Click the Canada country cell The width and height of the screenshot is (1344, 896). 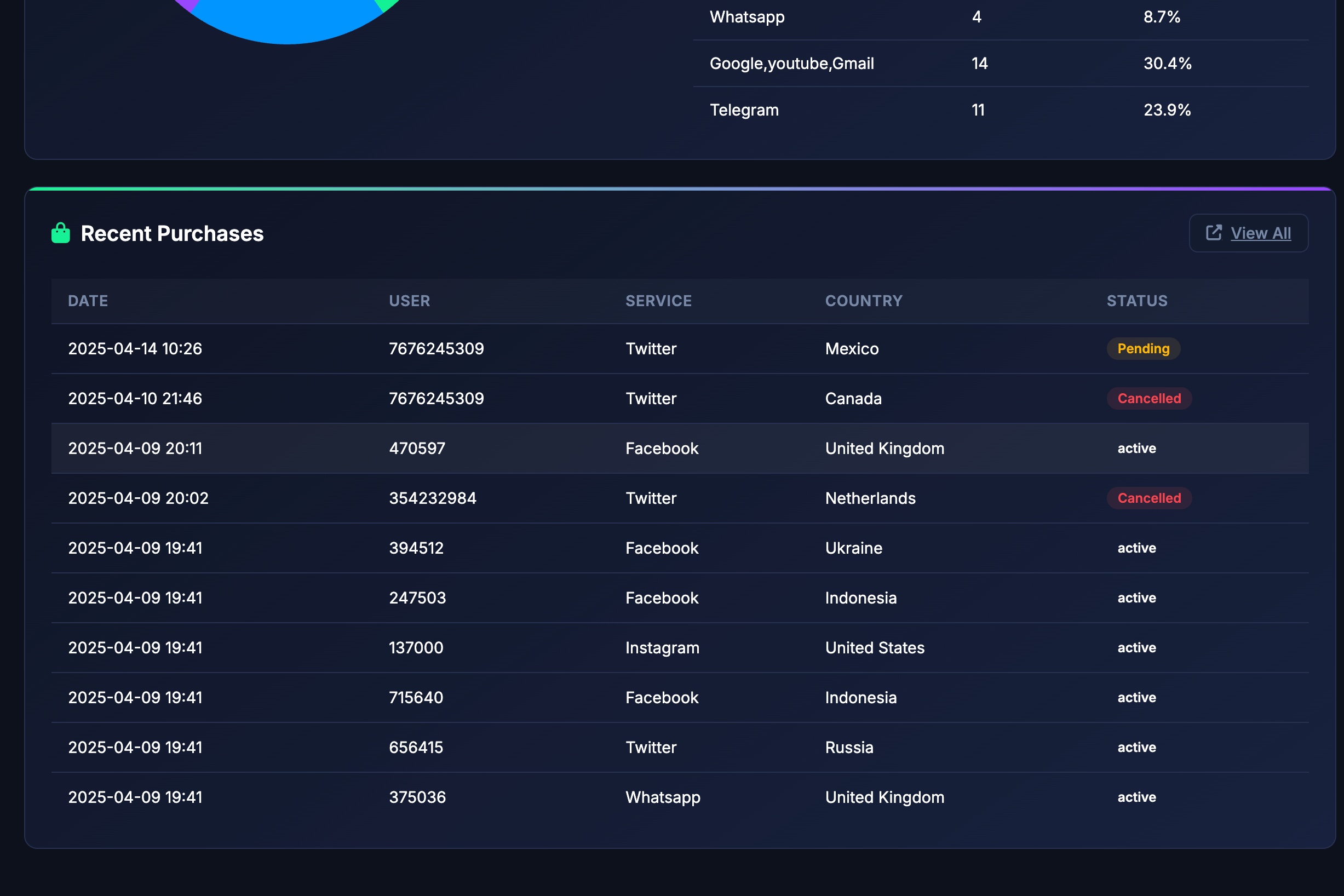[x=853, y=398]
